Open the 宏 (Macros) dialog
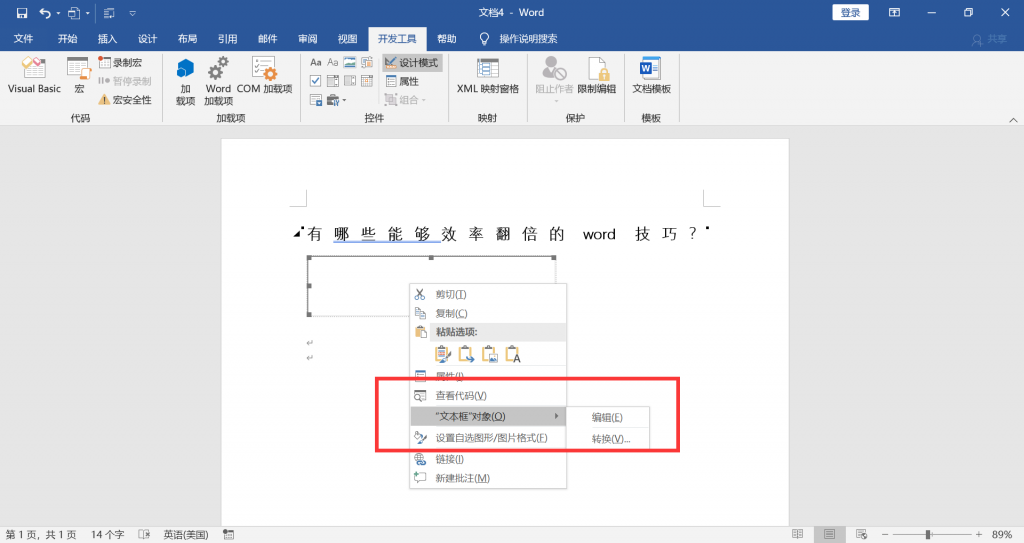The width and height of the screenshot is (1024, 543). (x=79, y=75)
